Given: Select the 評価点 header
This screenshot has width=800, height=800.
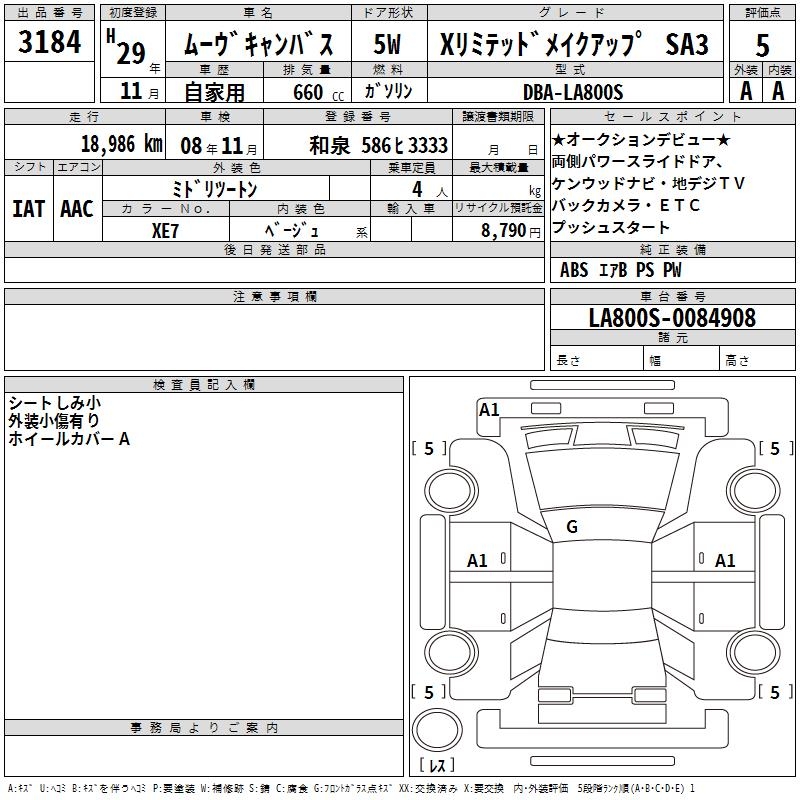Looking at the screenshot, I should [762, 13].
